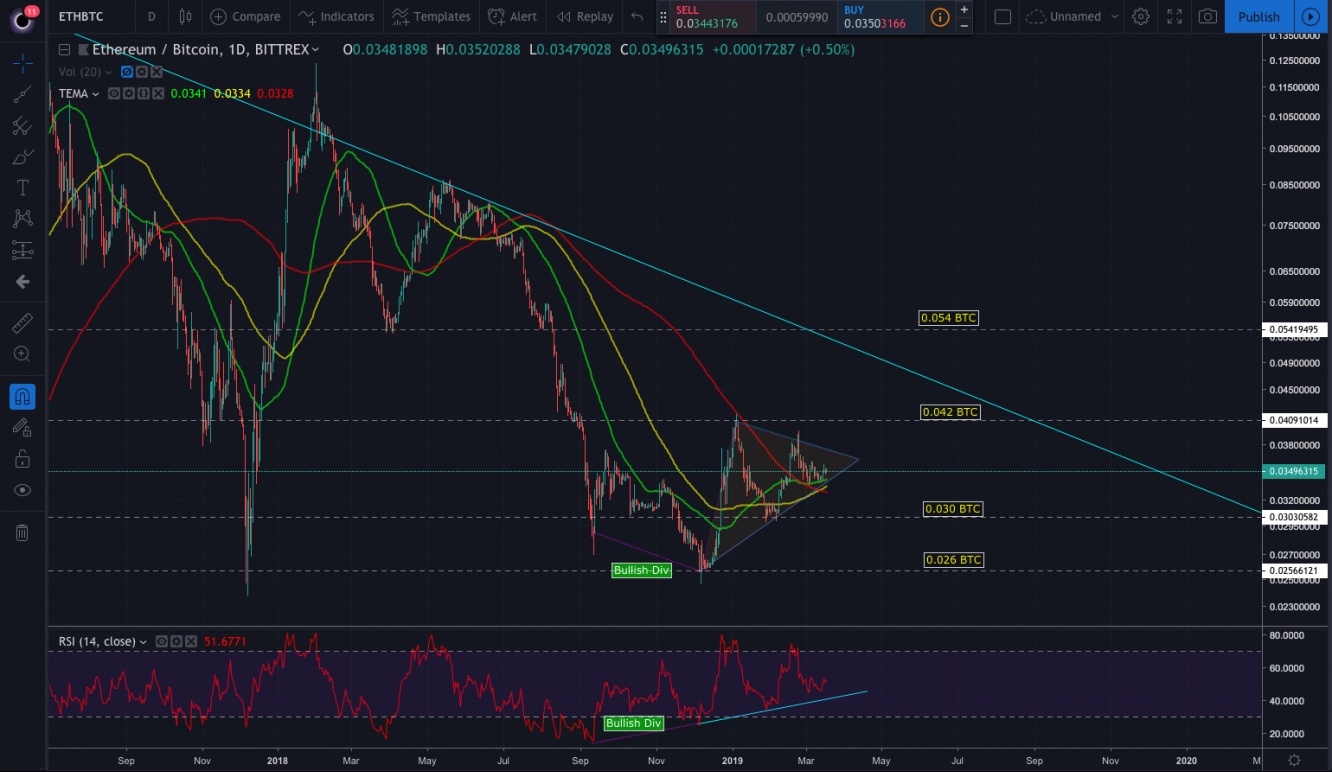Click the BUY price button
The width and height of the screenshot is (1332, 772).
[x=879, y=16]
